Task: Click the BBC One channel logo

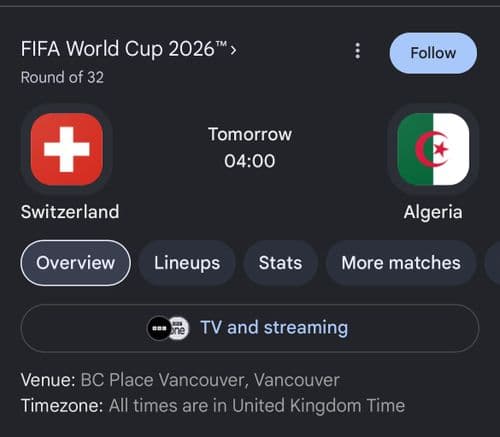Action: 180,328
